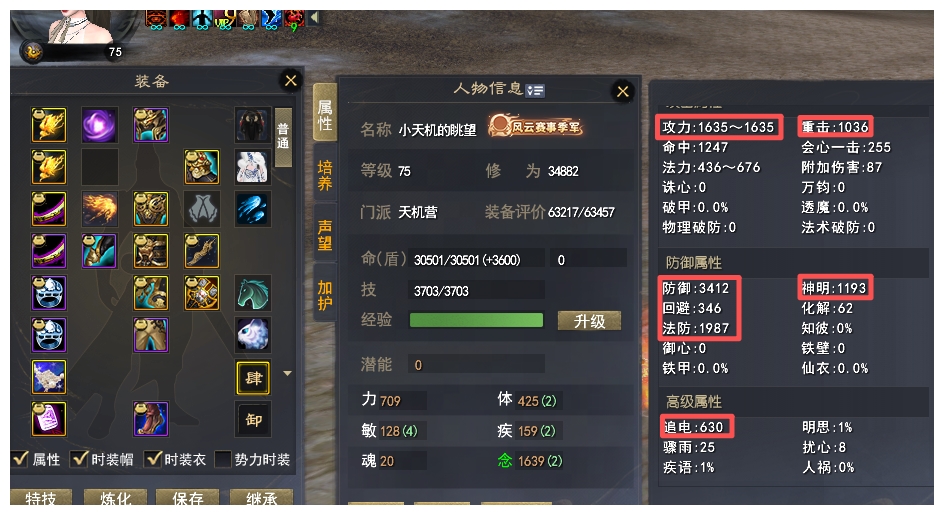944x515 pixels.
Task: Select the white fox pet icon
Action: point(252,335)
